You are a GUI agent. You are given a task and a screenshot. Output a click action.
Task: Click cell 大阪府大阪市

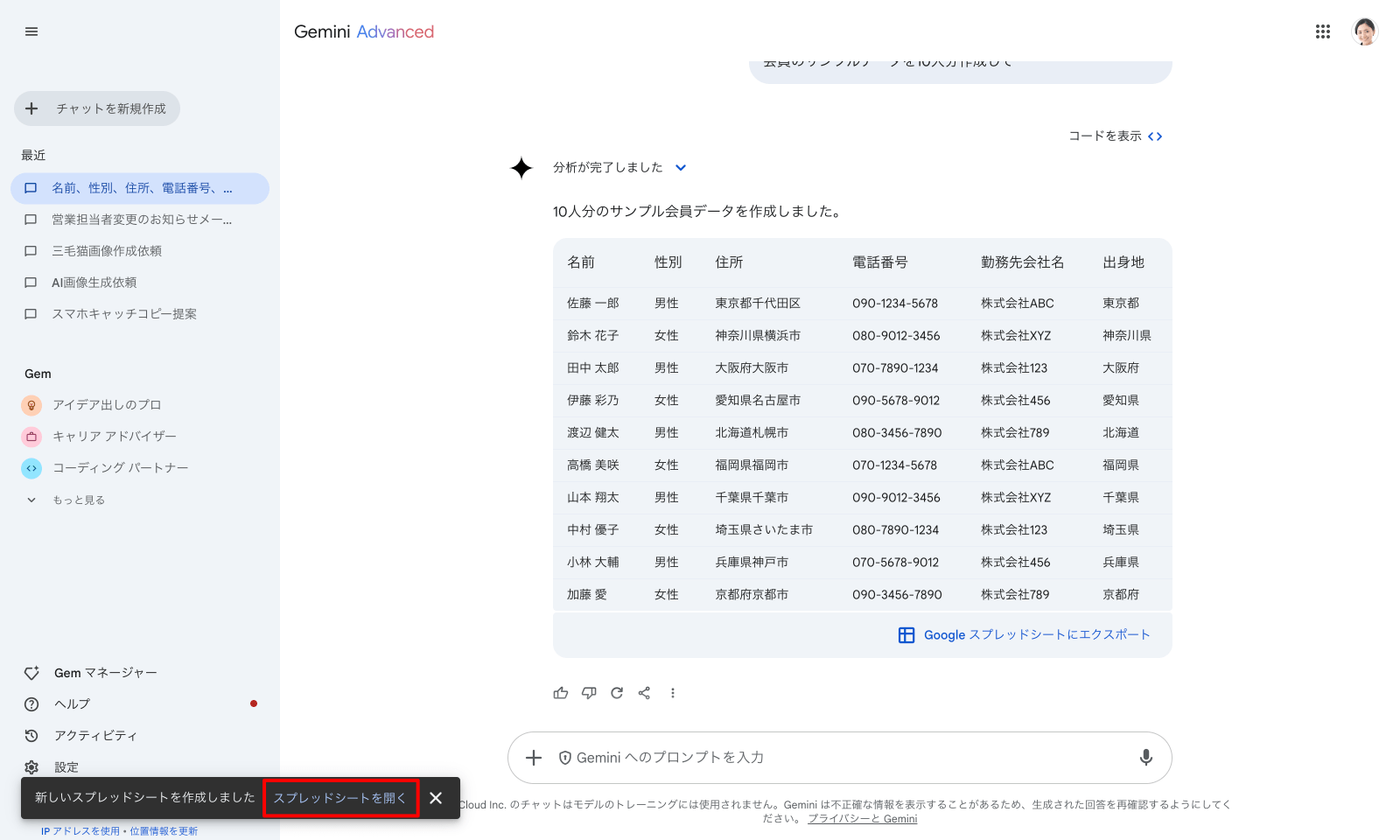click(752, 368)
